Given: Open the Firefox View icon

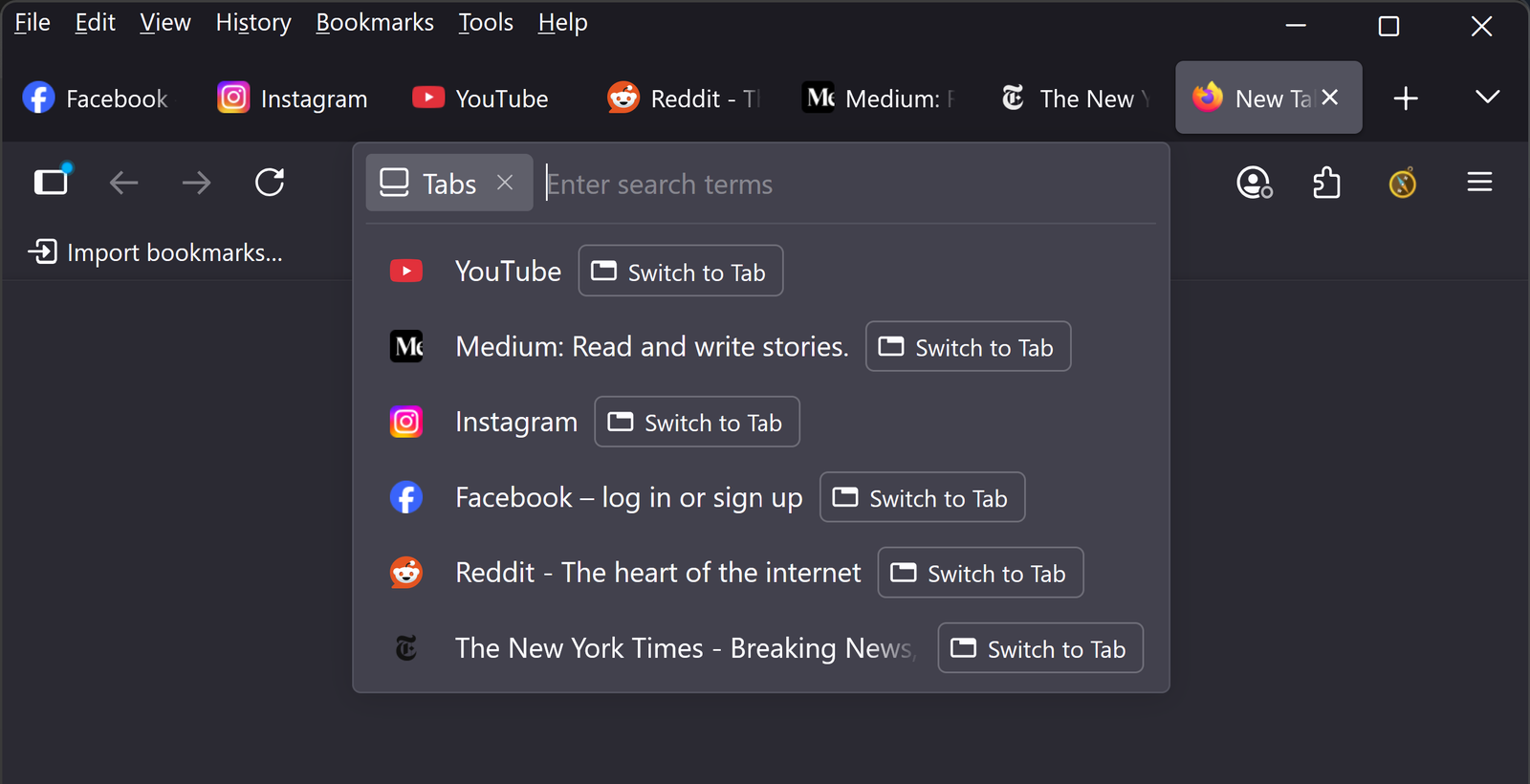Looking at the screenshot, I should point(52,182).
